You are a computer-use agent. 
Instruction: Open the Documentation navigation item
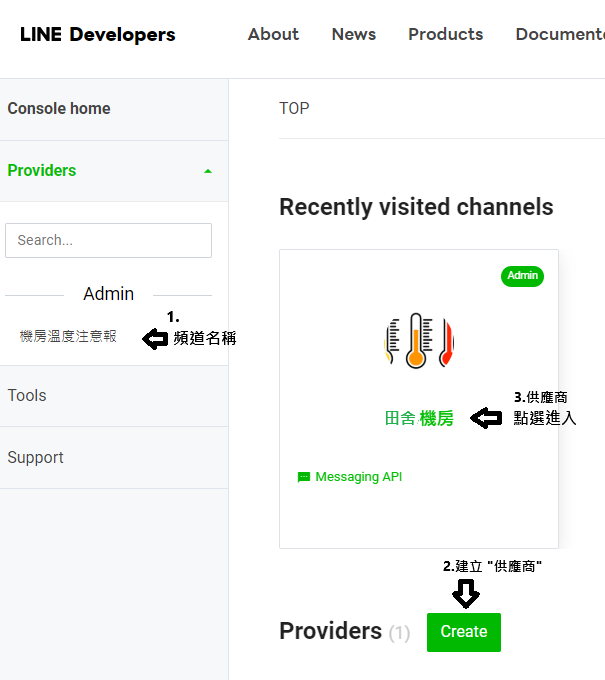(560, 34)
